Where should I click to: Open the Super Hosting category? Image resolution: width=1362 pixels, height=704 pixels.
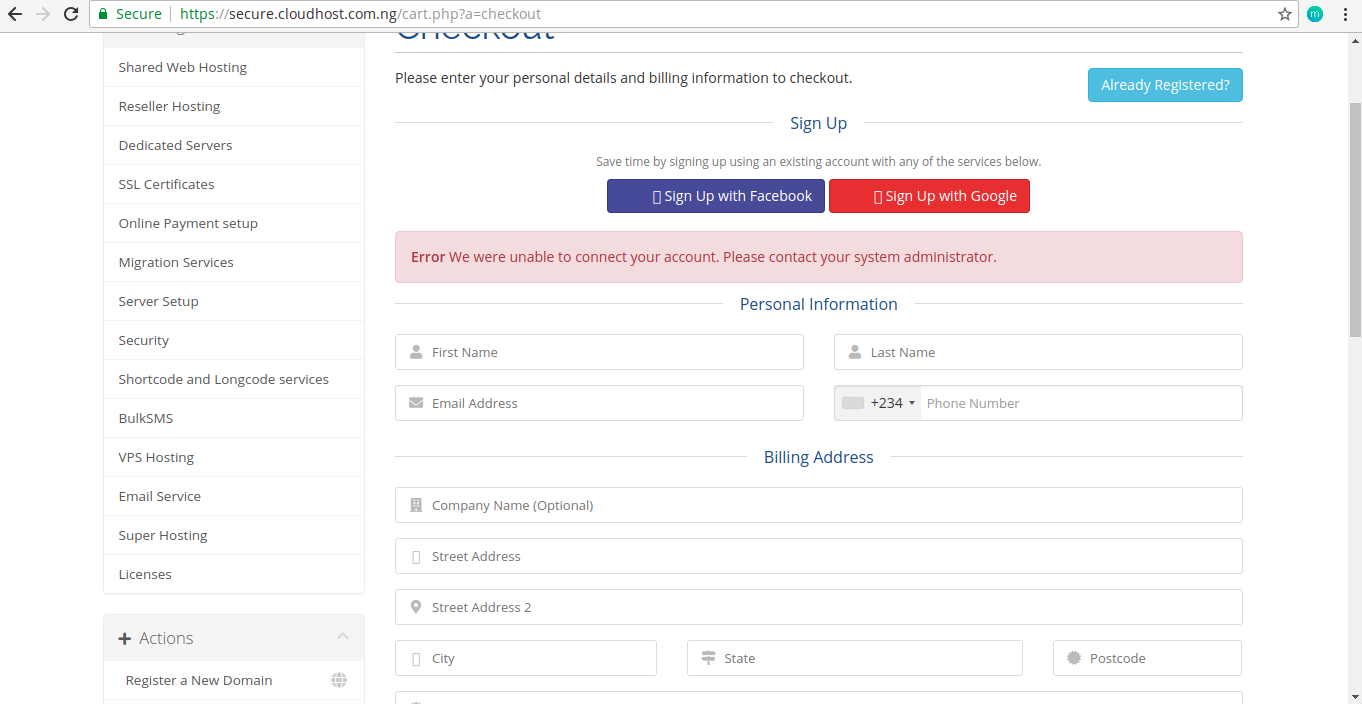[234, 535]
